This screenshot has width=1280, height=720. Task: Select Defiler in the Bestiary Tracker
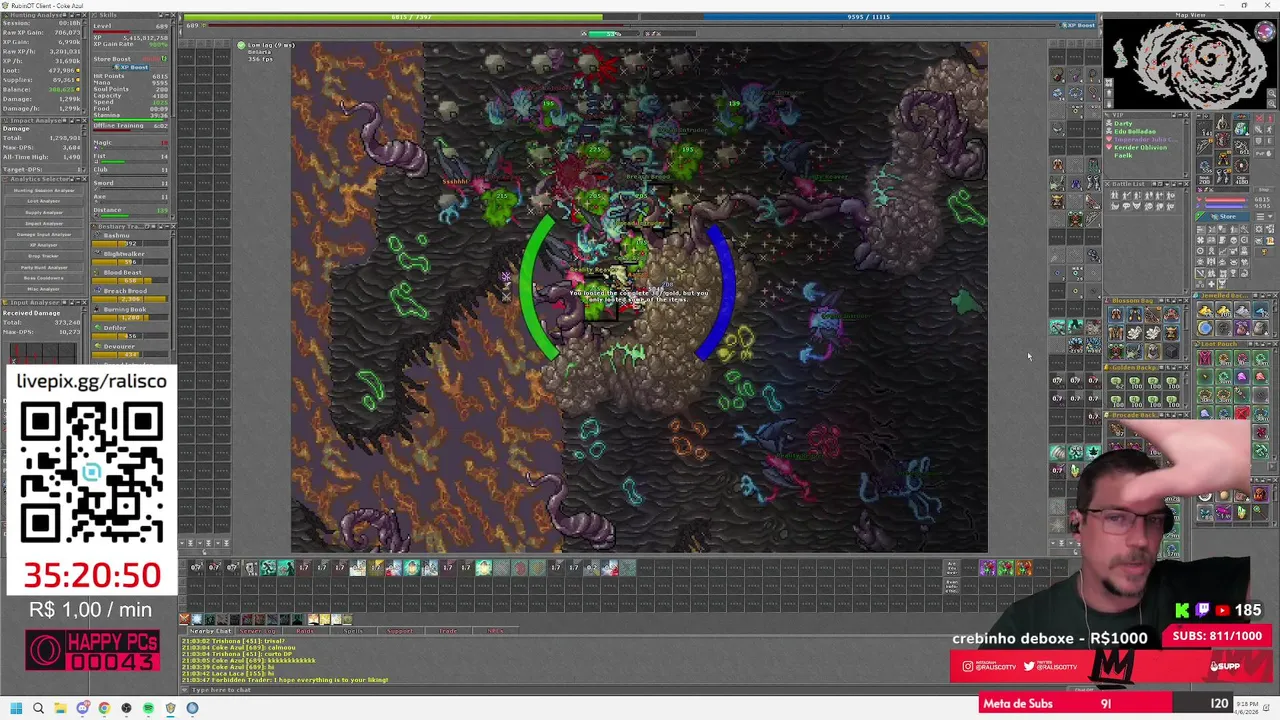tap(115, 328)
